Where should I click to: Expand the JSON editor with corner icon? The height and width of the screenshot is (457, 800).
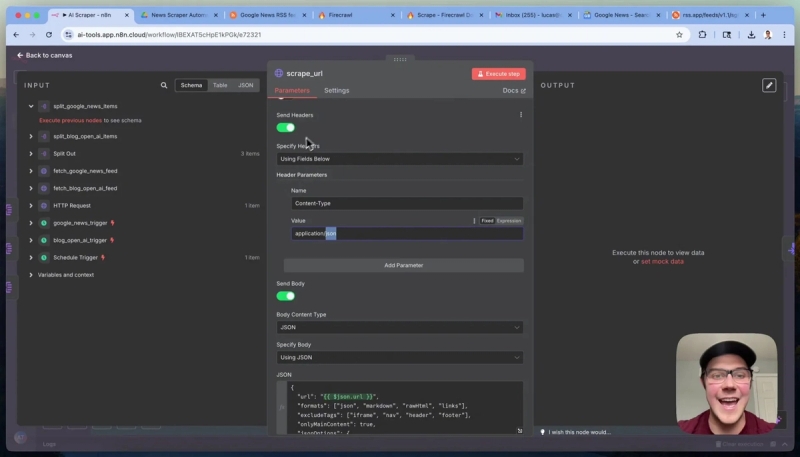pos(519,431)
